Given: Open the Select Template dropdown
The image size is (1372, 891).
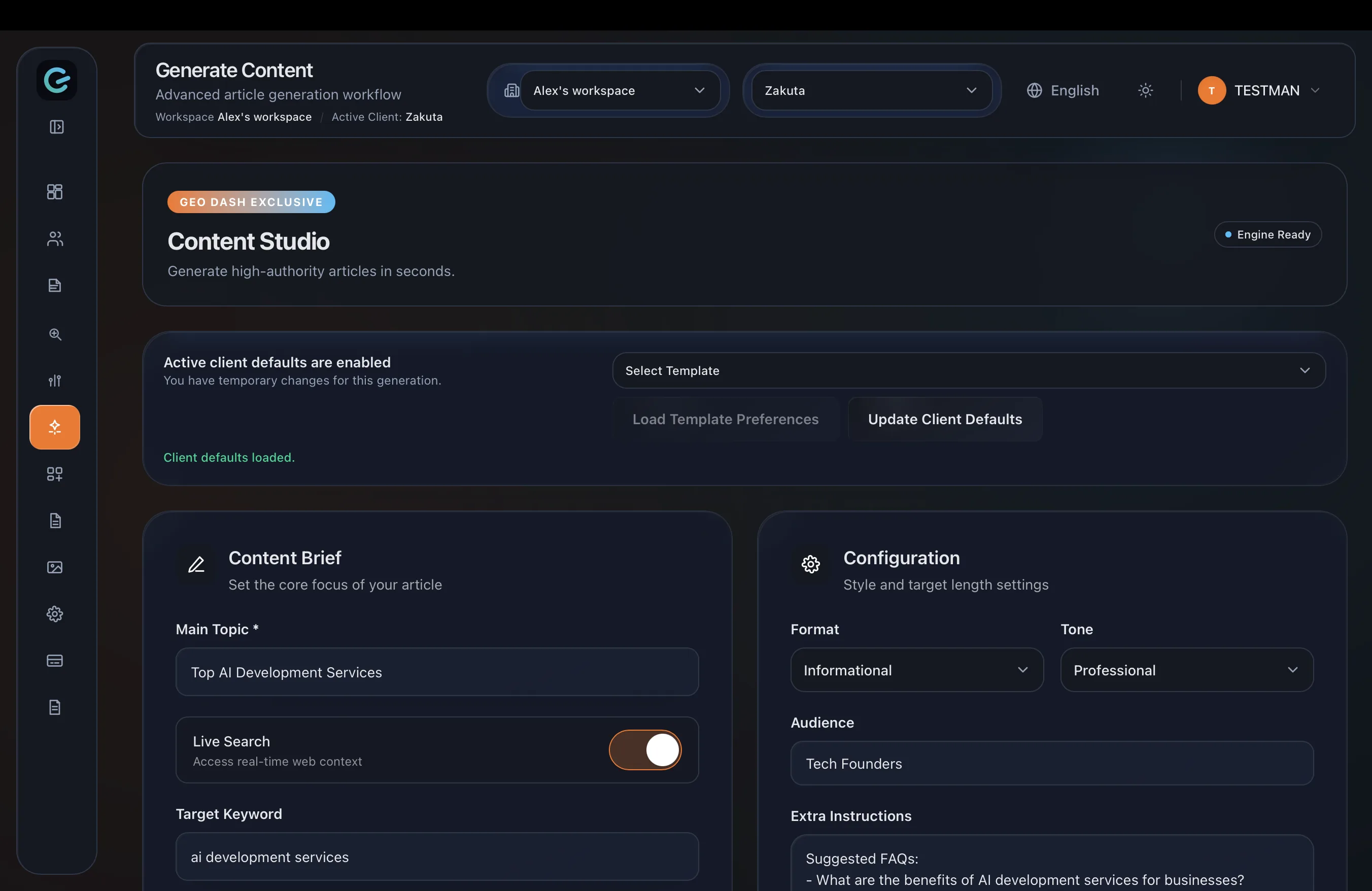Looking at the screenshot, I should [x=969, y=370].
